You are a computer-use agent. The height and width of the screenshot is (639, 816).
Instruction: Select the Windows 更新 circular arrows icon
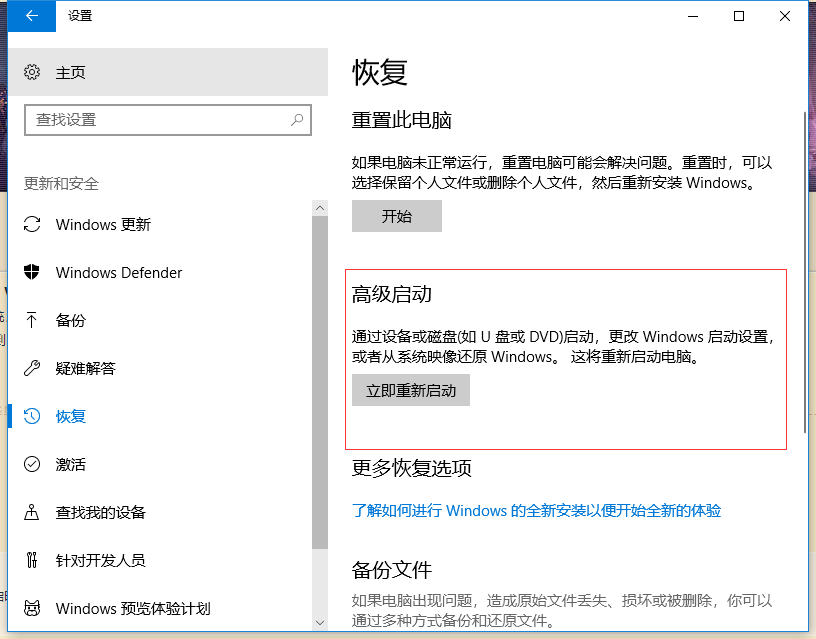click(x=32, y=224)
